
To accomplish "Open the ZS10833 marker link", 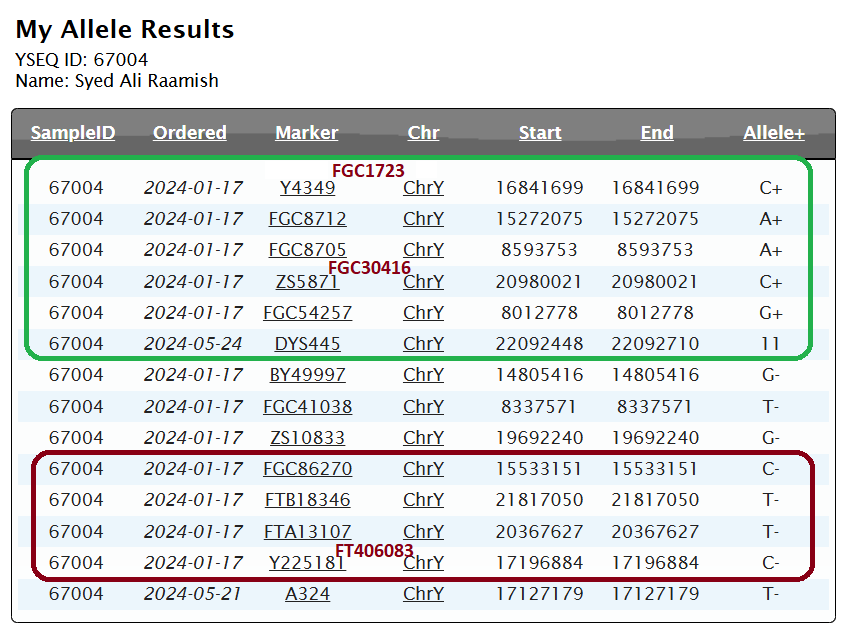I will tap(307, 438).
